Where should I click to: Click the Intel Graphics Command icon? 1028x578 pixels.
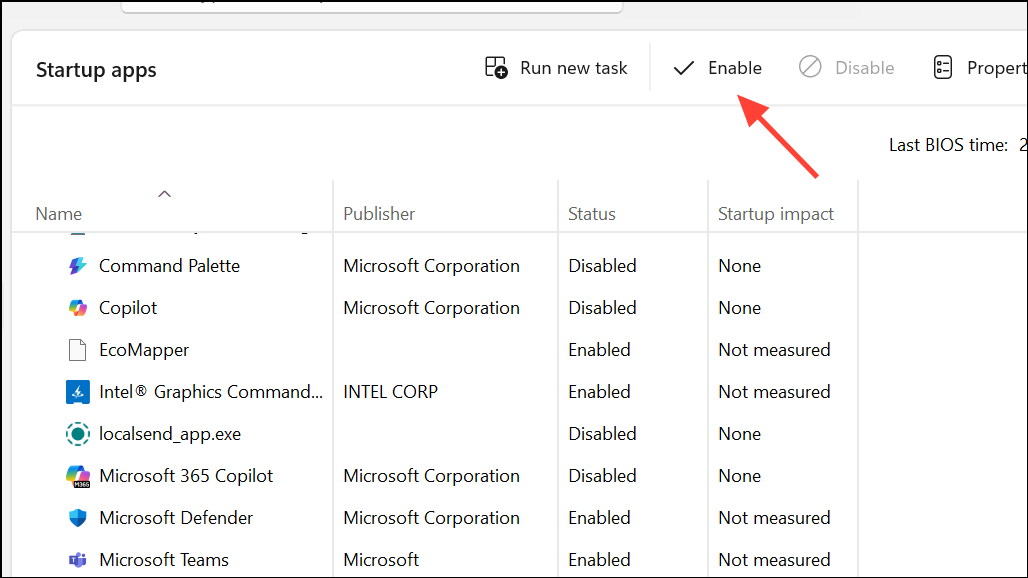click(x=78, y=391)
